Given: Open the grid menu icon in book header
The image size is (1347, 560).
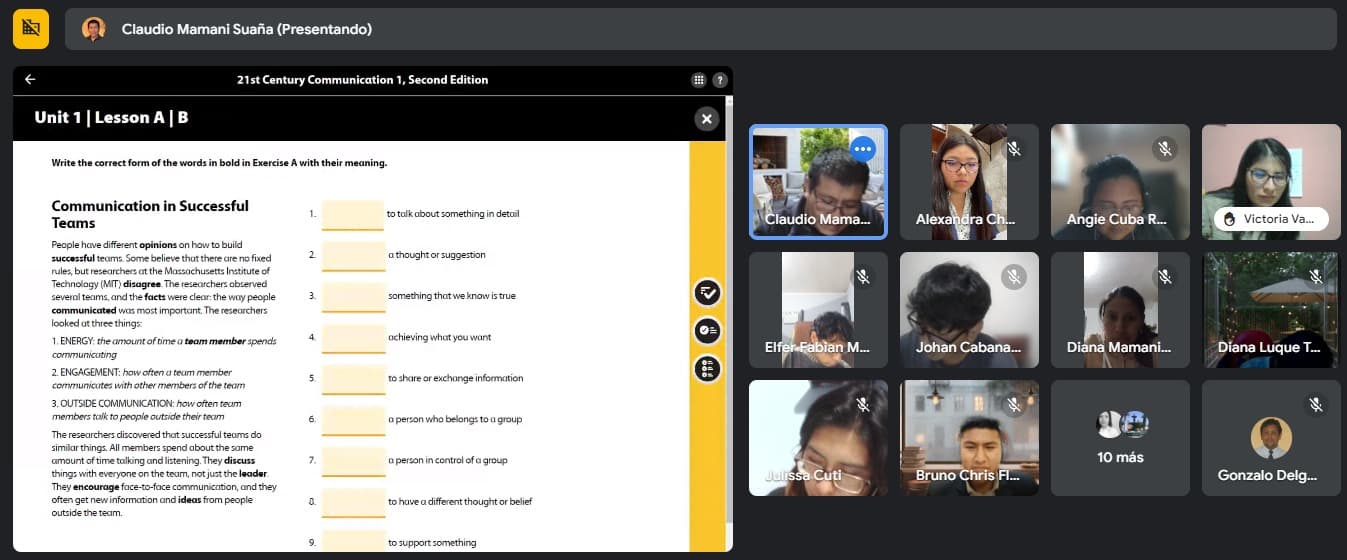Looking at the screenshot, I should [x=699, y=80].
